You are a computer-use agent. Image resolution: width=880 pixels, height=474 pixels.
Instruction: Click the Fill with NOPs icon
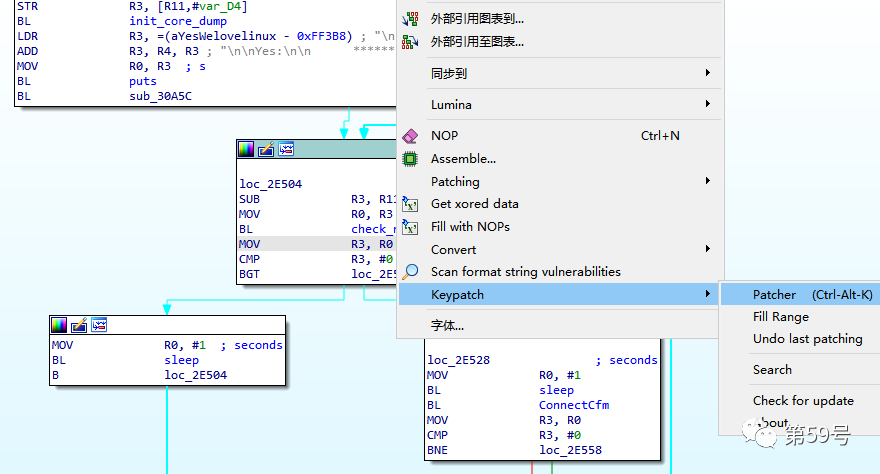(x=410, y=227)
